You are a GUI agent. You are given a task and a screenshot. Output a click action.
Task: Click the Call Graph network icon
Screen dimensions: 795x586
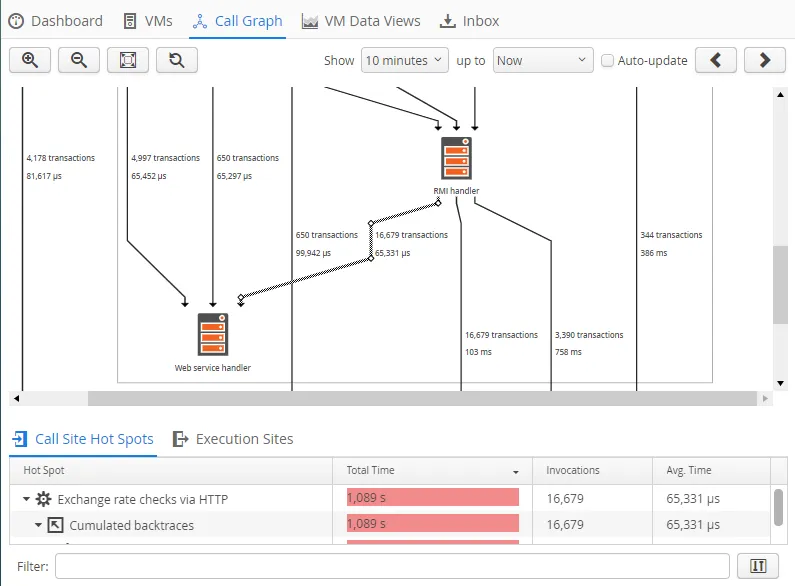[200, 21]
